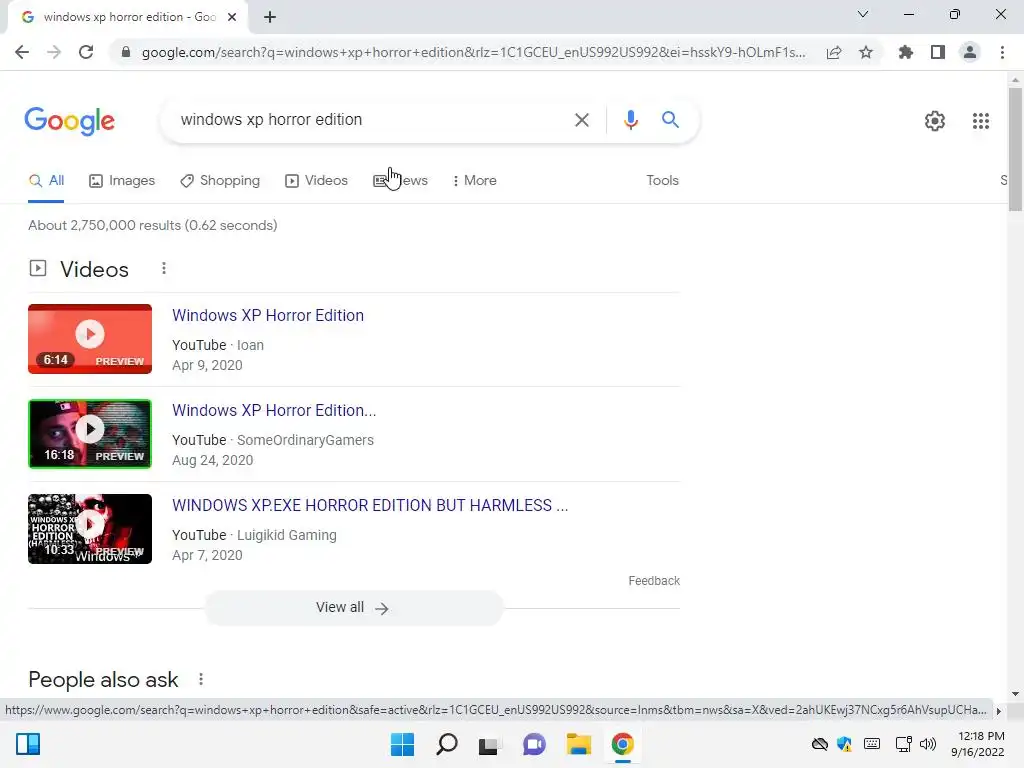Viewport: 1024px width, 768px height.
Task: Open Teams Chat on taskbar
Action: tap(534, 744)
